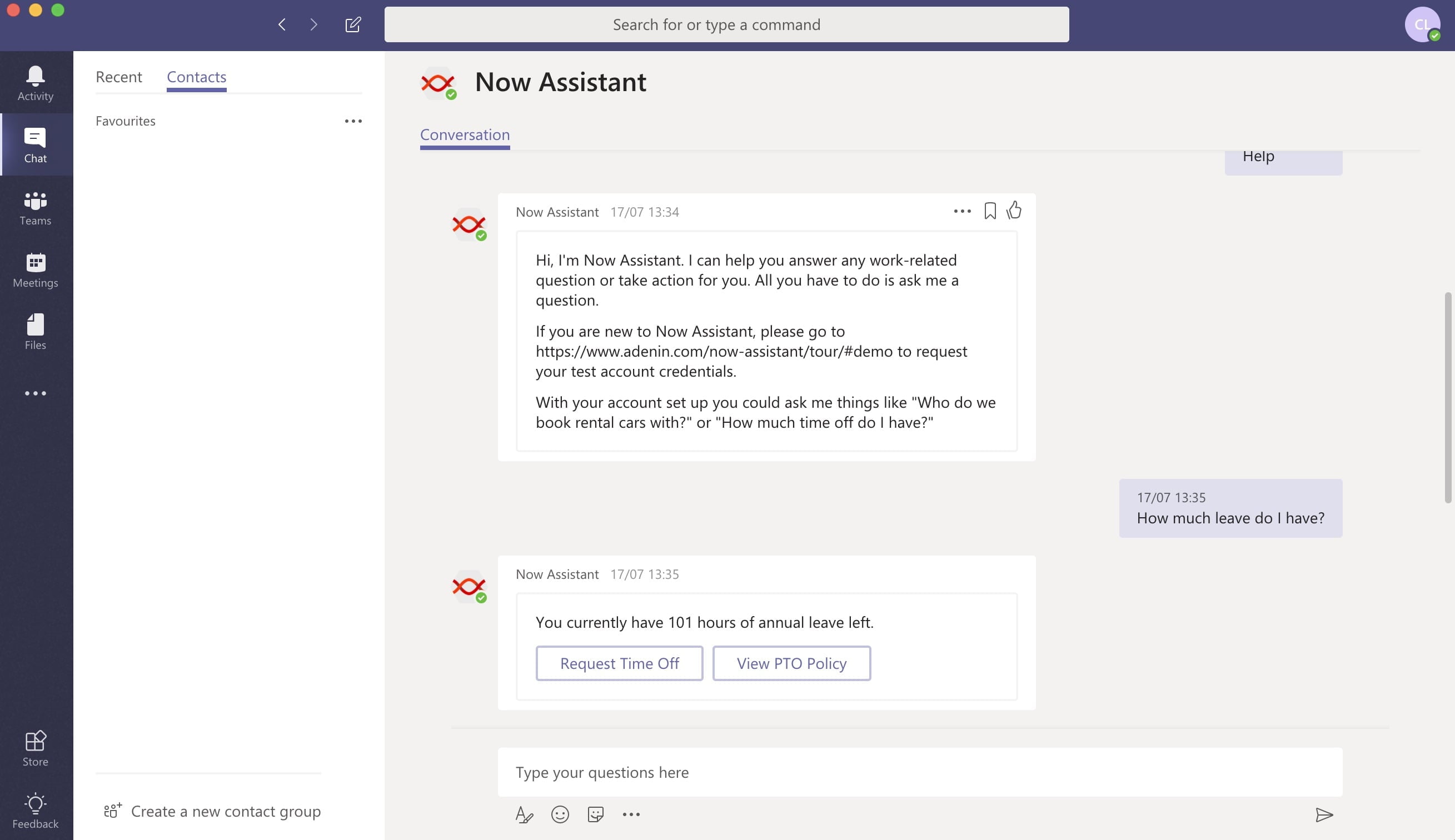Open Meetings calendar icon
Viewport: 1455px width, 840px height.
[x=35, y=270]
